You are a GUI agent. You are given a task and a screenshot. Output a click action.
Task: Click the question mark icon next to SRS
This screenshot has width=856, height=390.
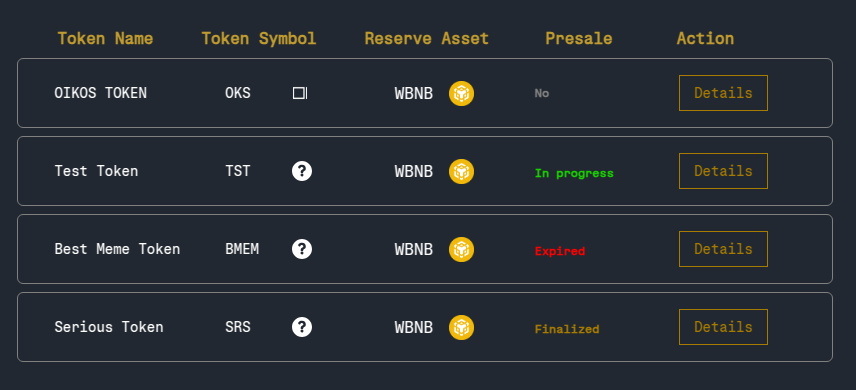(x=302, y=327)
